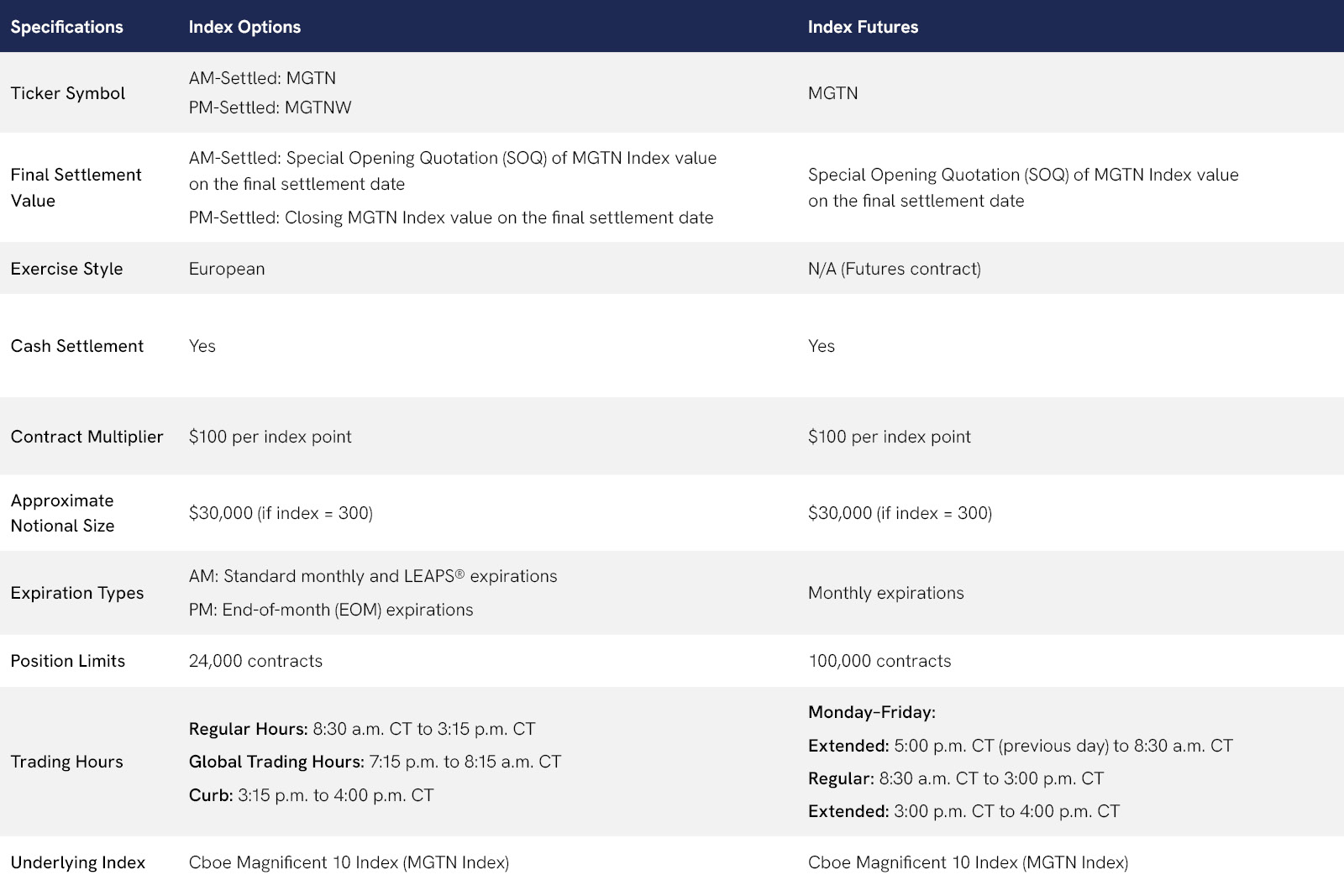Select the Exercise Style row label

pos(66,269)
